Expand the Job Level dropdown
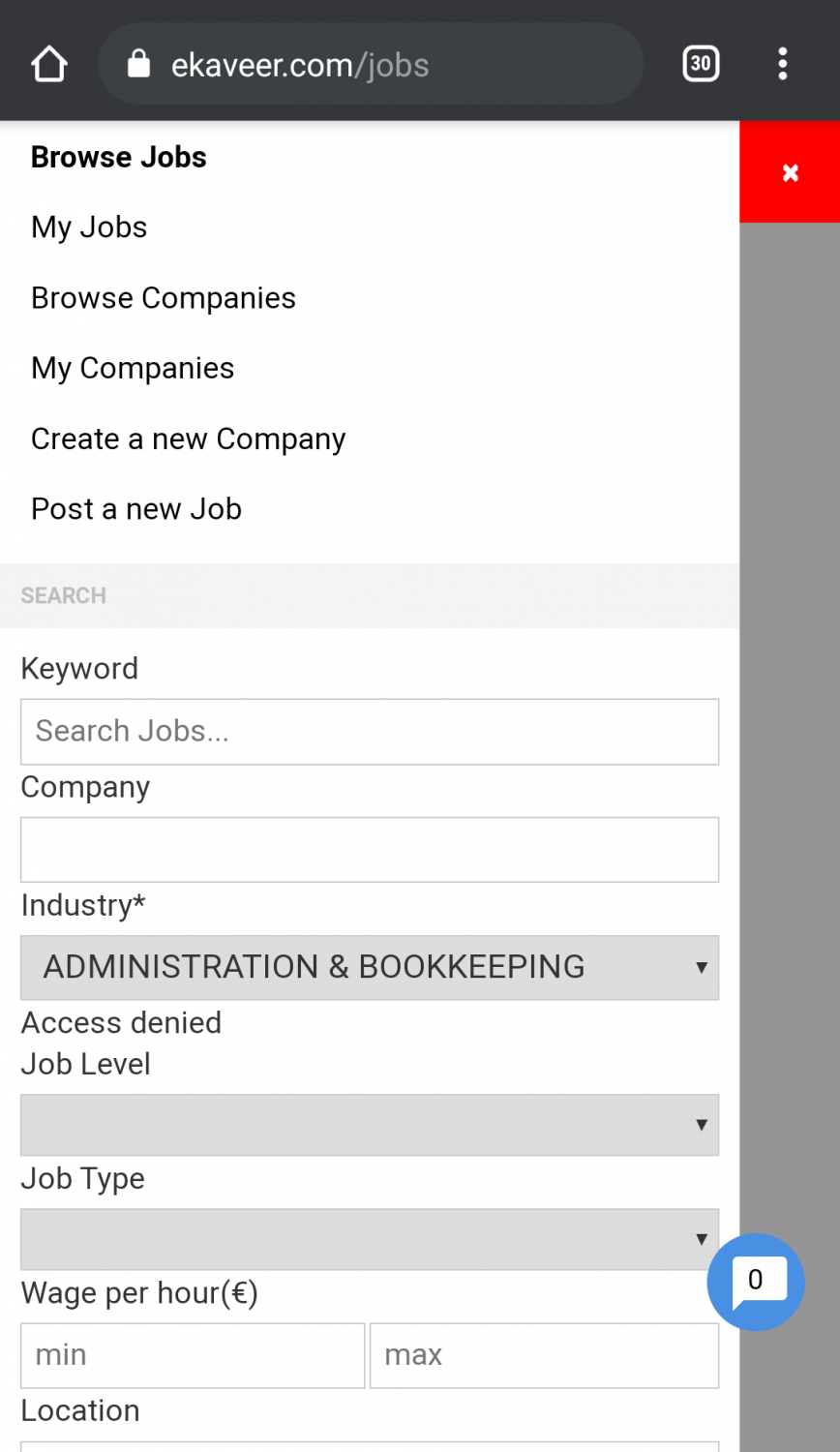840x1452 pixels. tap(370, 1125)
